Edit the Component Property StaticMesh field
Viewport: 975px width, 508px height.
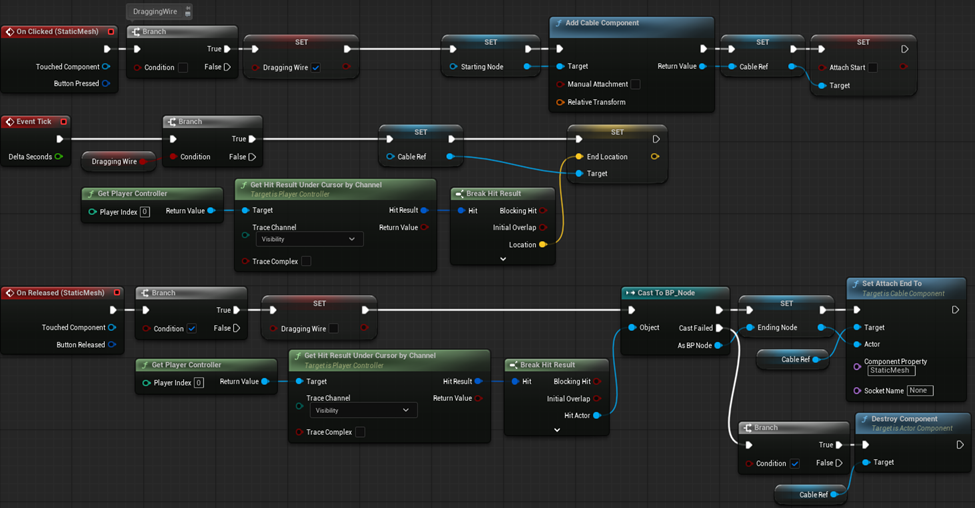click(x=891, y=371)
